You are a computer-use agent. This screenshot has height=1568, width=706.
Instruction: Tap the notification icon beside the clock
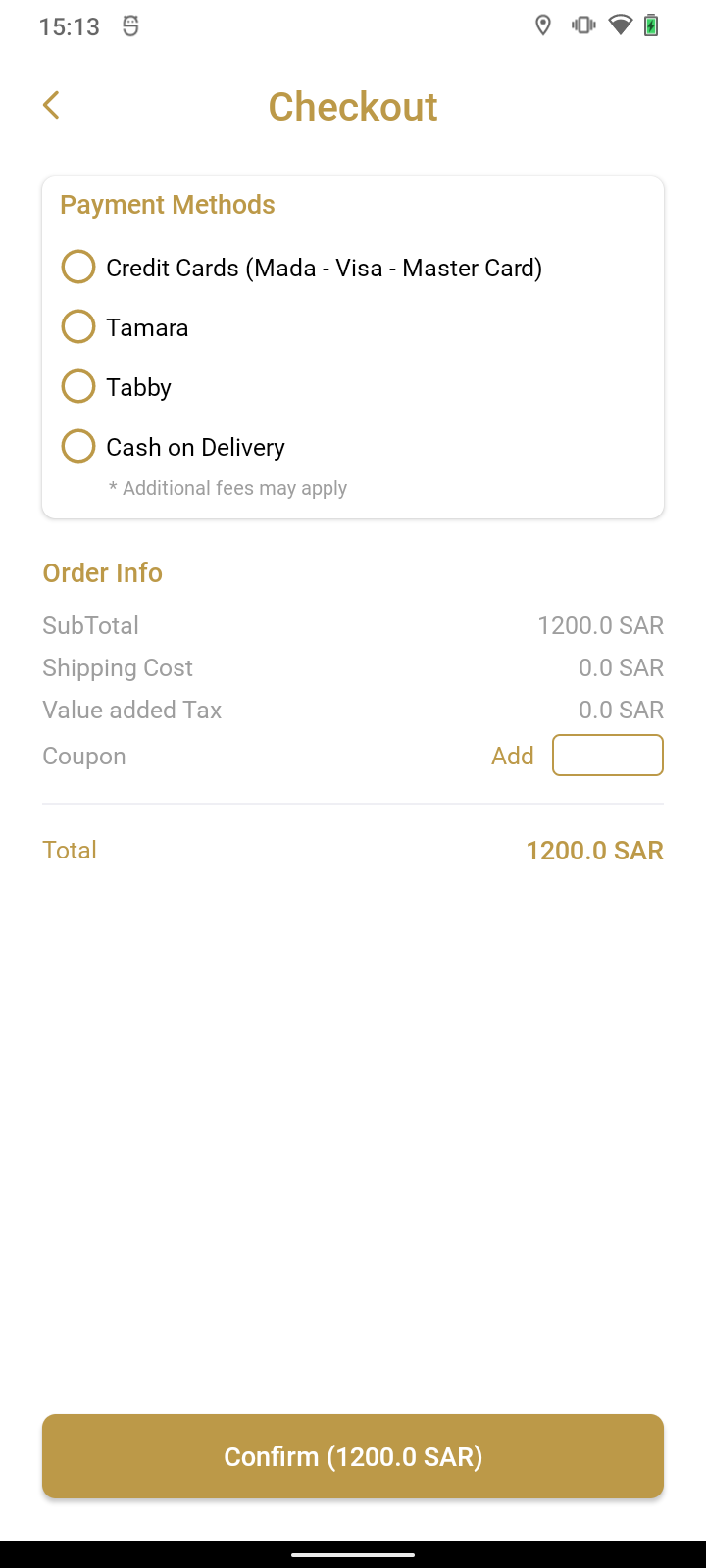point(130,26)
